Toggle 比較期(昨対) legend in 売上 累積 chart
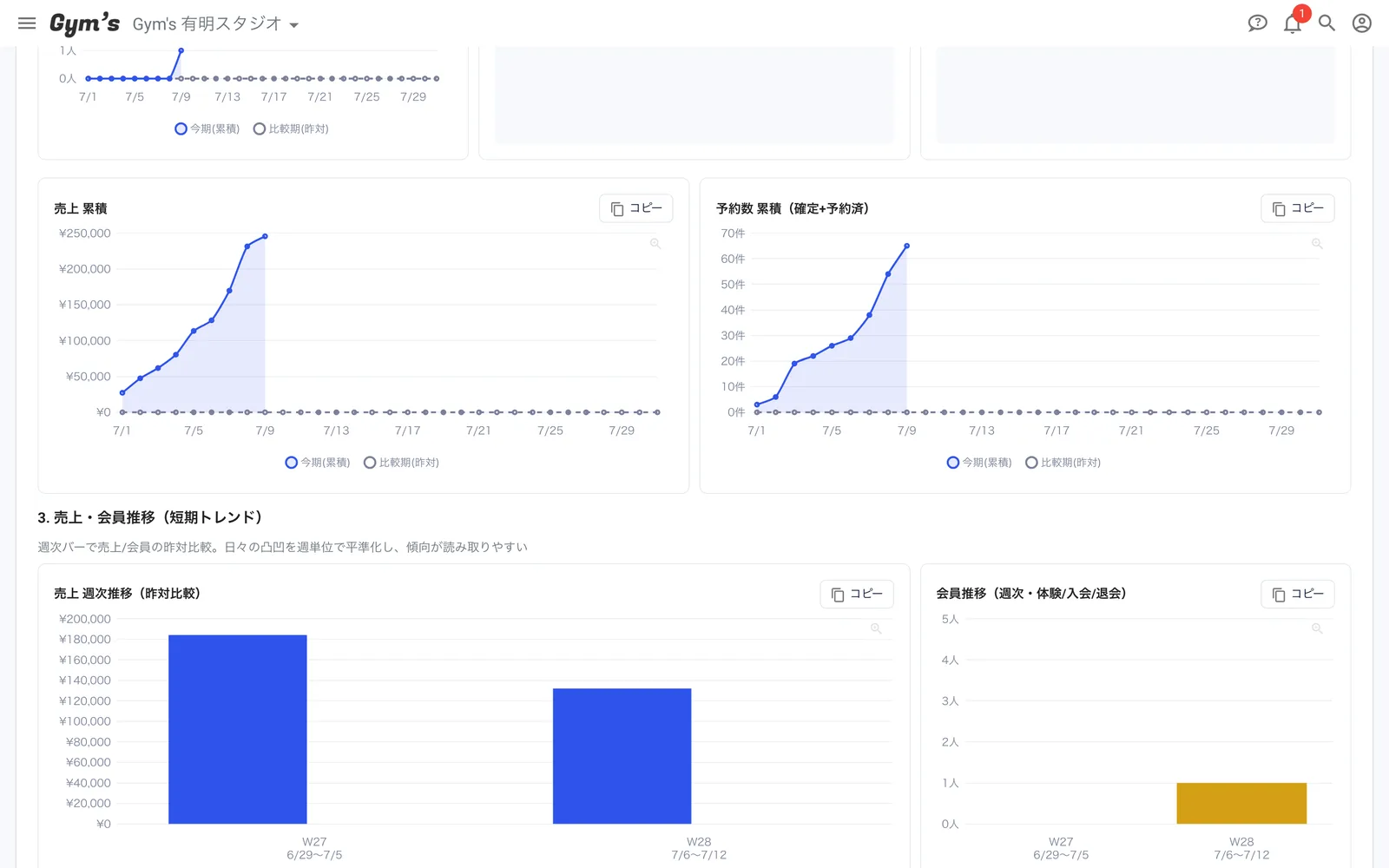1389x868 pixels. (x=401, y=463)
